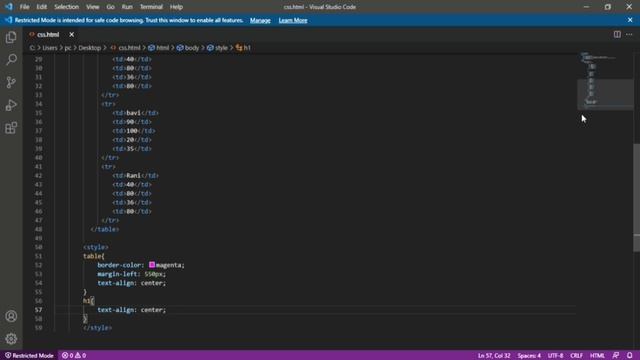Click the opening style tag line 50
This screenshot has width=640, height=360.
coord(96,247)
